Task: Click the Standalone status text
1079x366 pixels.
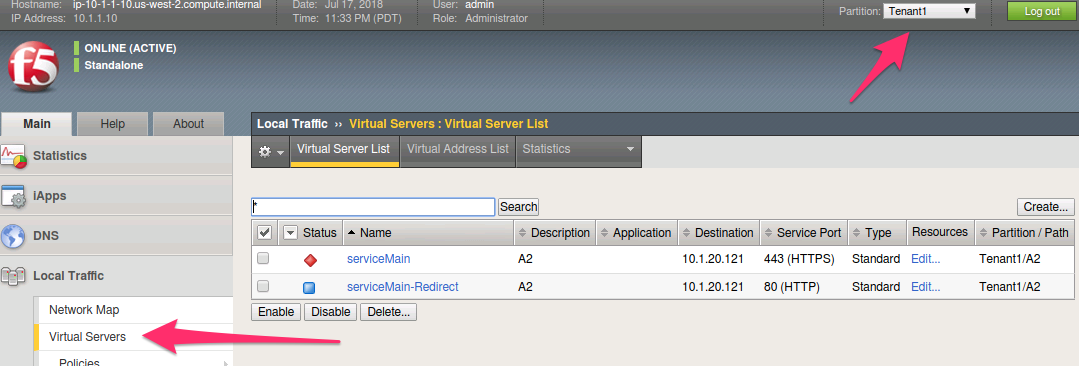Action: click(x=114, y=65)
